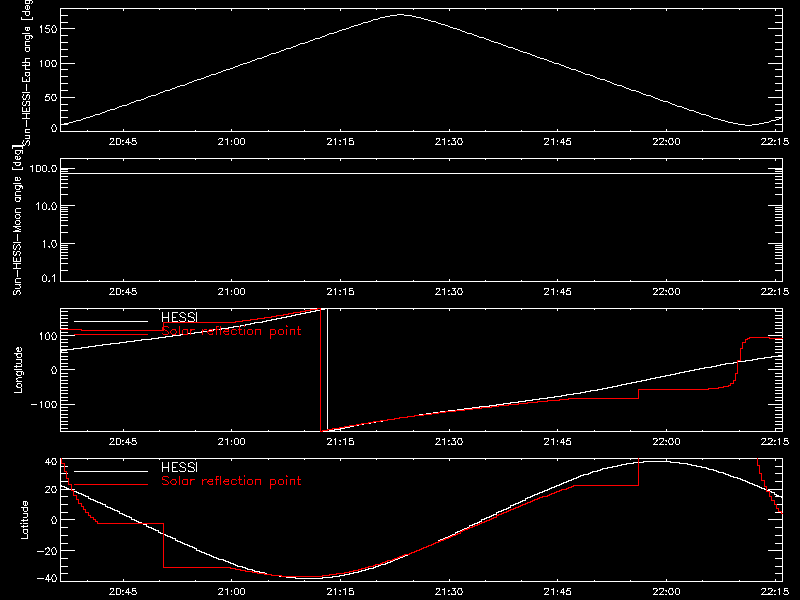Screen dimensions: 800x600
Task: Click the 1.0 tick label on Moon angle plot
Action: pyautogui.click(x=50, y=244)
